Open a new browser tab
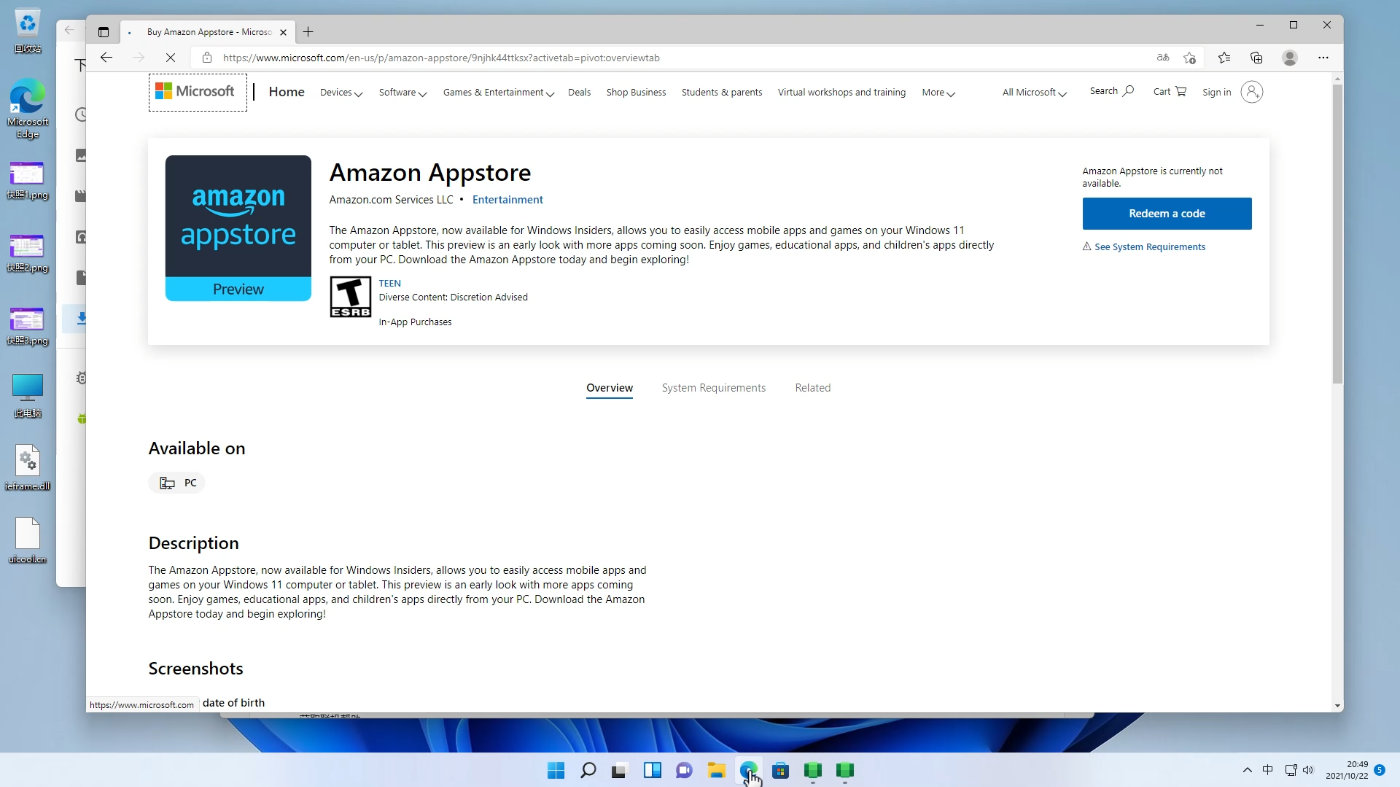This screenshot has width=1400, height=787. (308, 32)
